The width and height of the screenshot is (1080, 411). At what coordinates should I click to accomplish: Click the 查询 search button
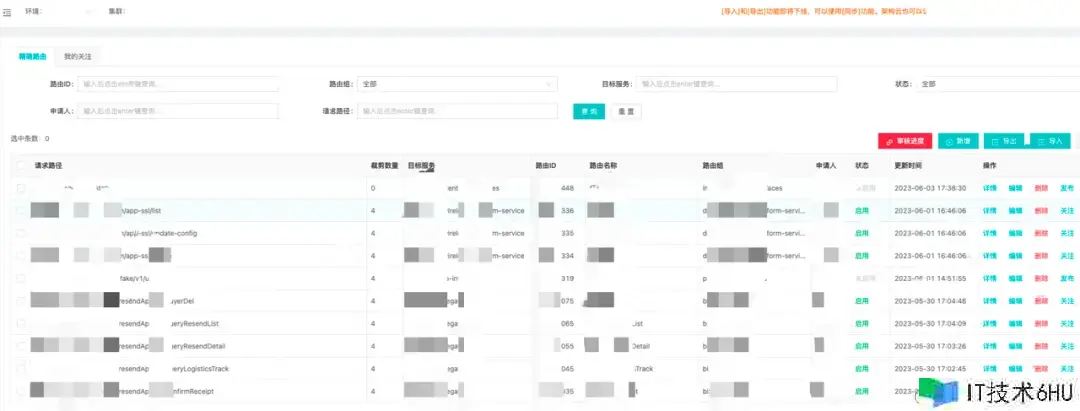pyautogui.click(x=589, y=111)
